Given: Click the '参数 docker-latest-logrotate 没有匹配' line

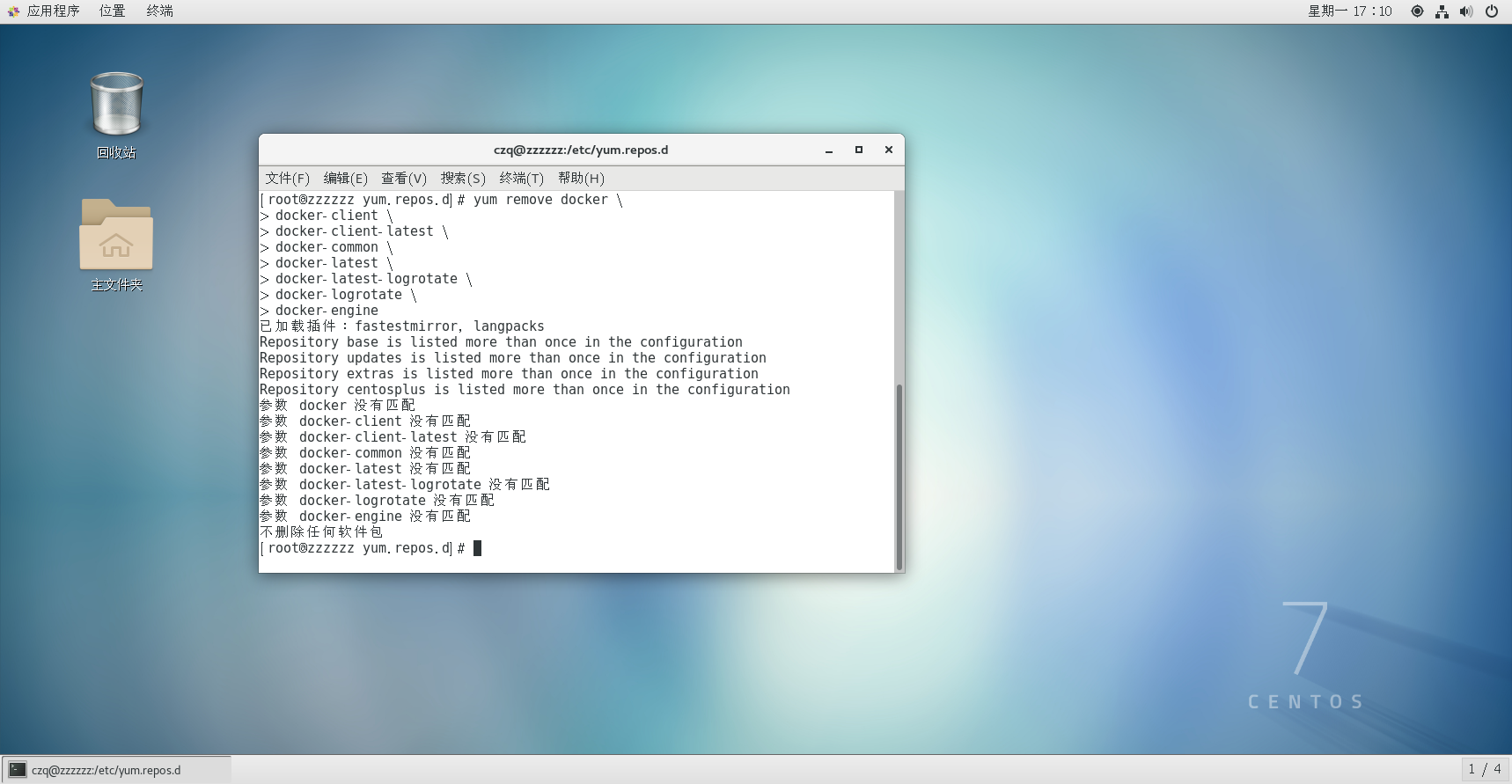Looking at the screenshot, I should 405,485.
